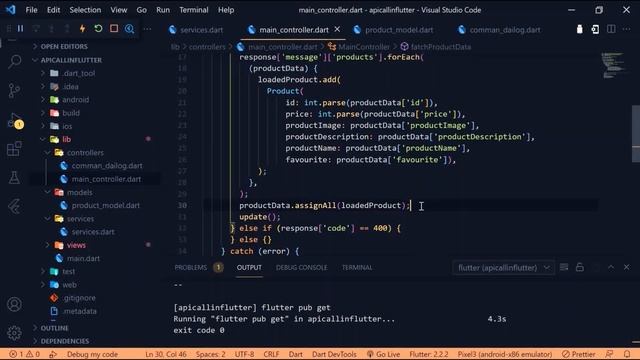The width and height of the screenshot is (640, 360).
Task: Open debug toolbar overflow ellipsis
Action: tap(147, 29)
